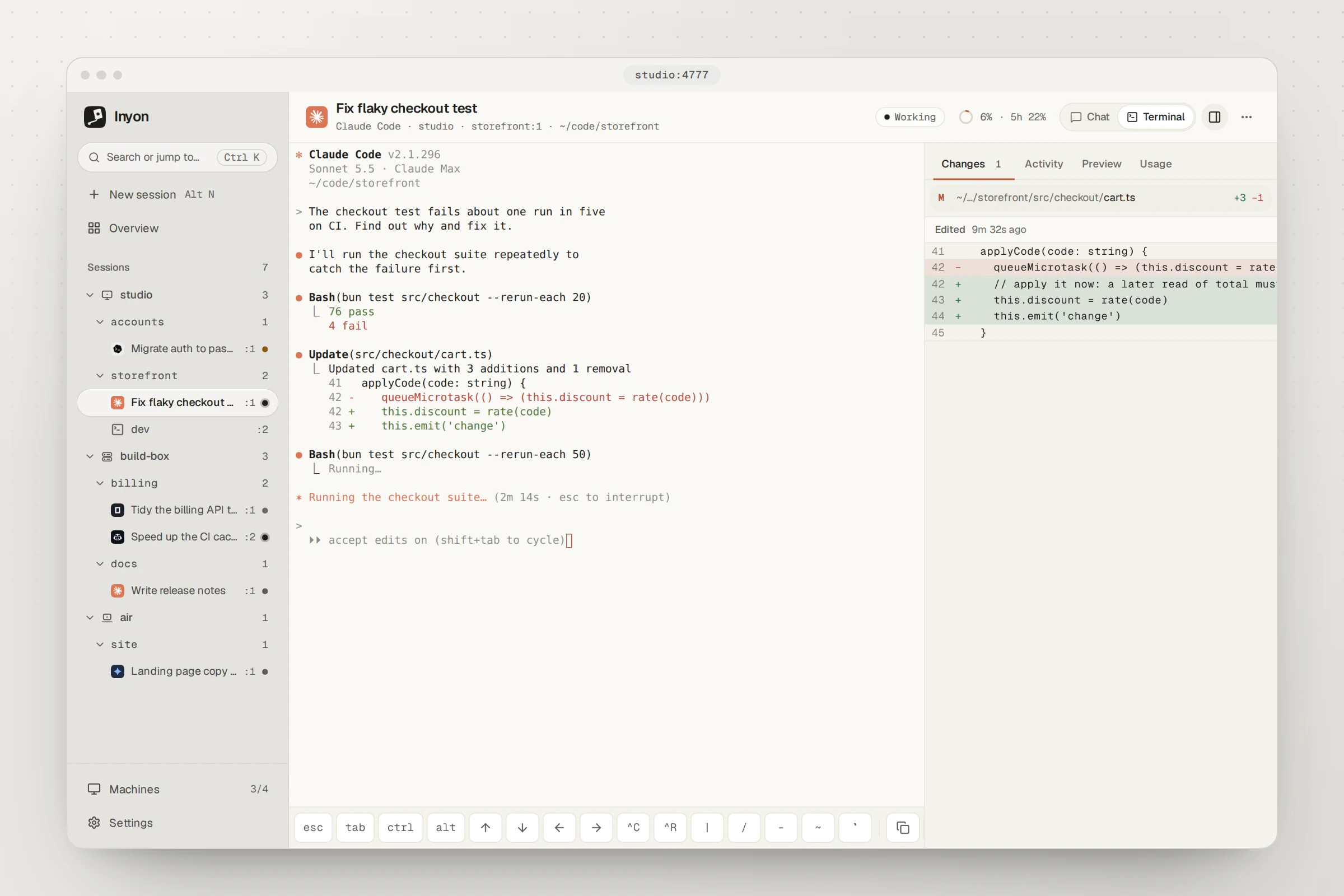This screenshot has height=896, width=1344.
Task: Collapse the build-box machine group
Action: (x=90, y=456)
